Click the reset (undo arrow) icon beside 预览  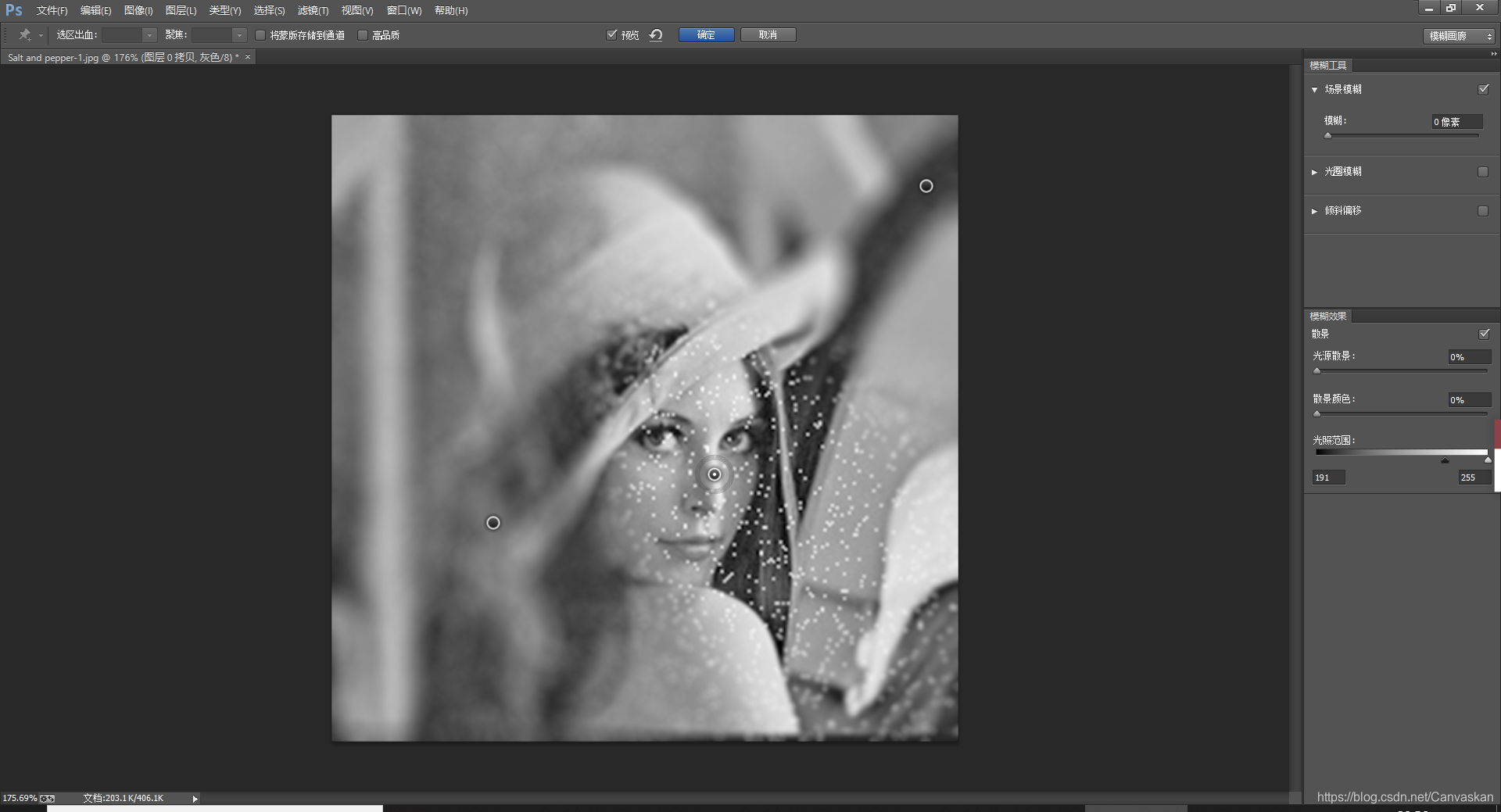pyautogui.click(x=656, y=35)
